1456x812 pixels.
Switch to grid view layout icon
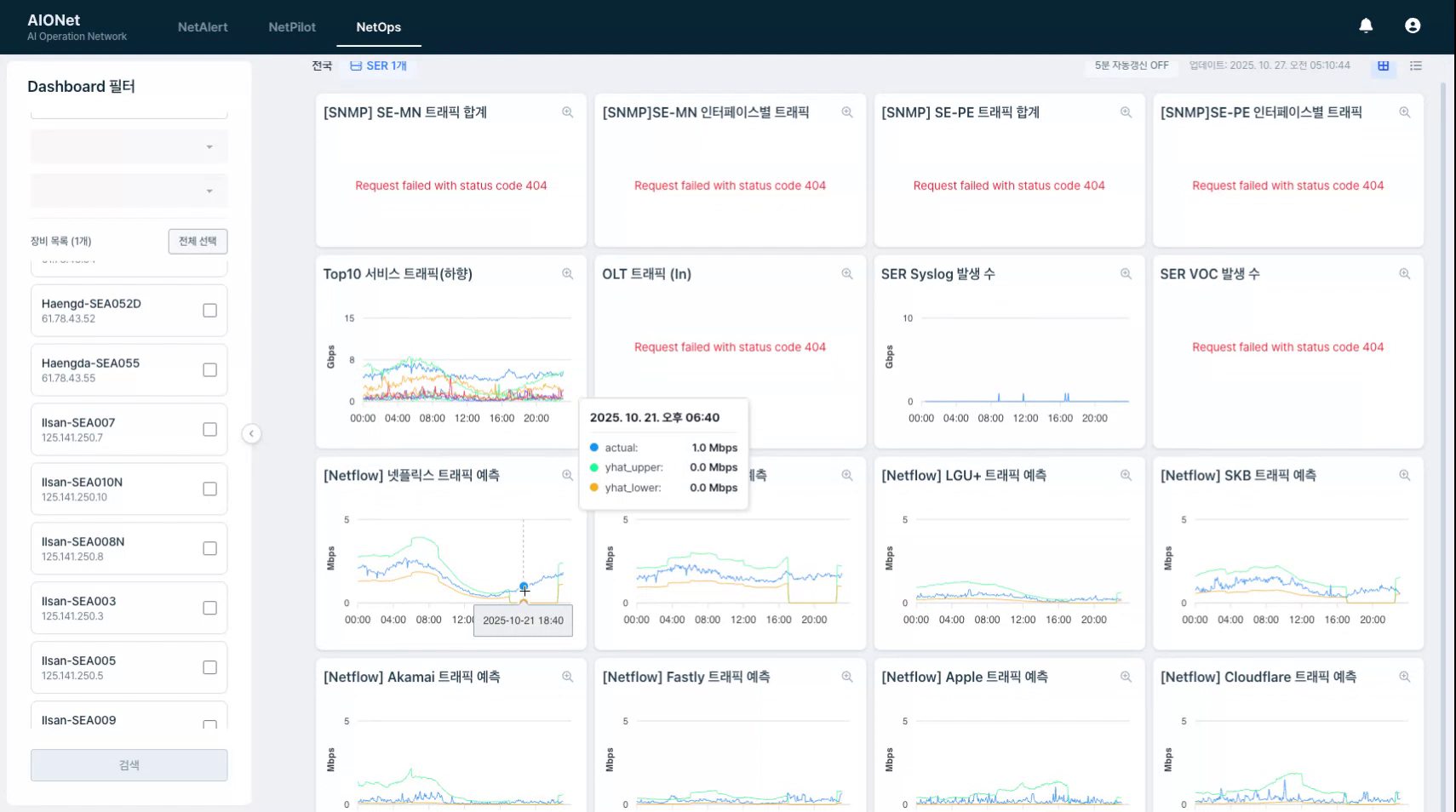click(1384, 66)
